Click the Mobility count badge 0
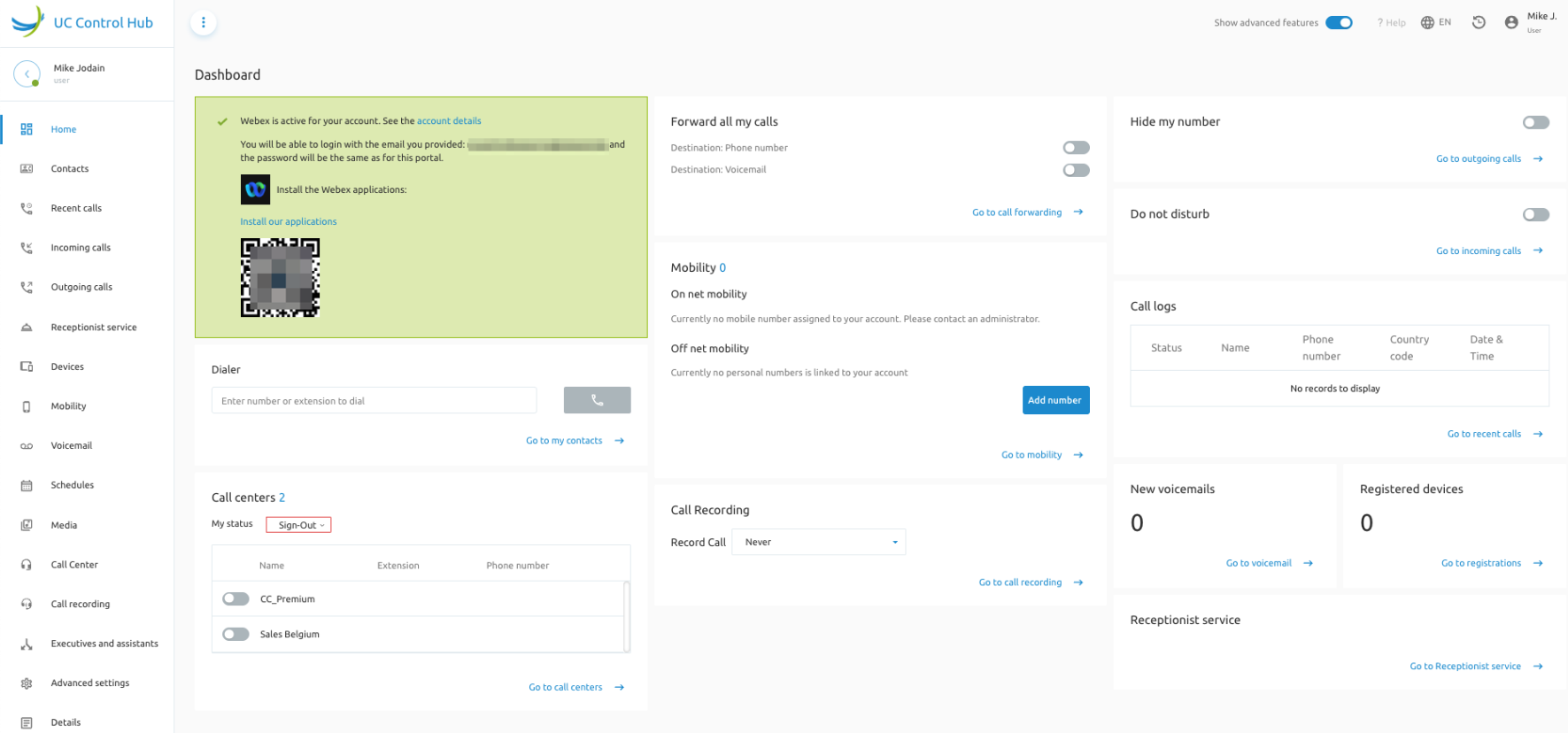This screenshot has width=1568, height=733. tap(722, 268)
